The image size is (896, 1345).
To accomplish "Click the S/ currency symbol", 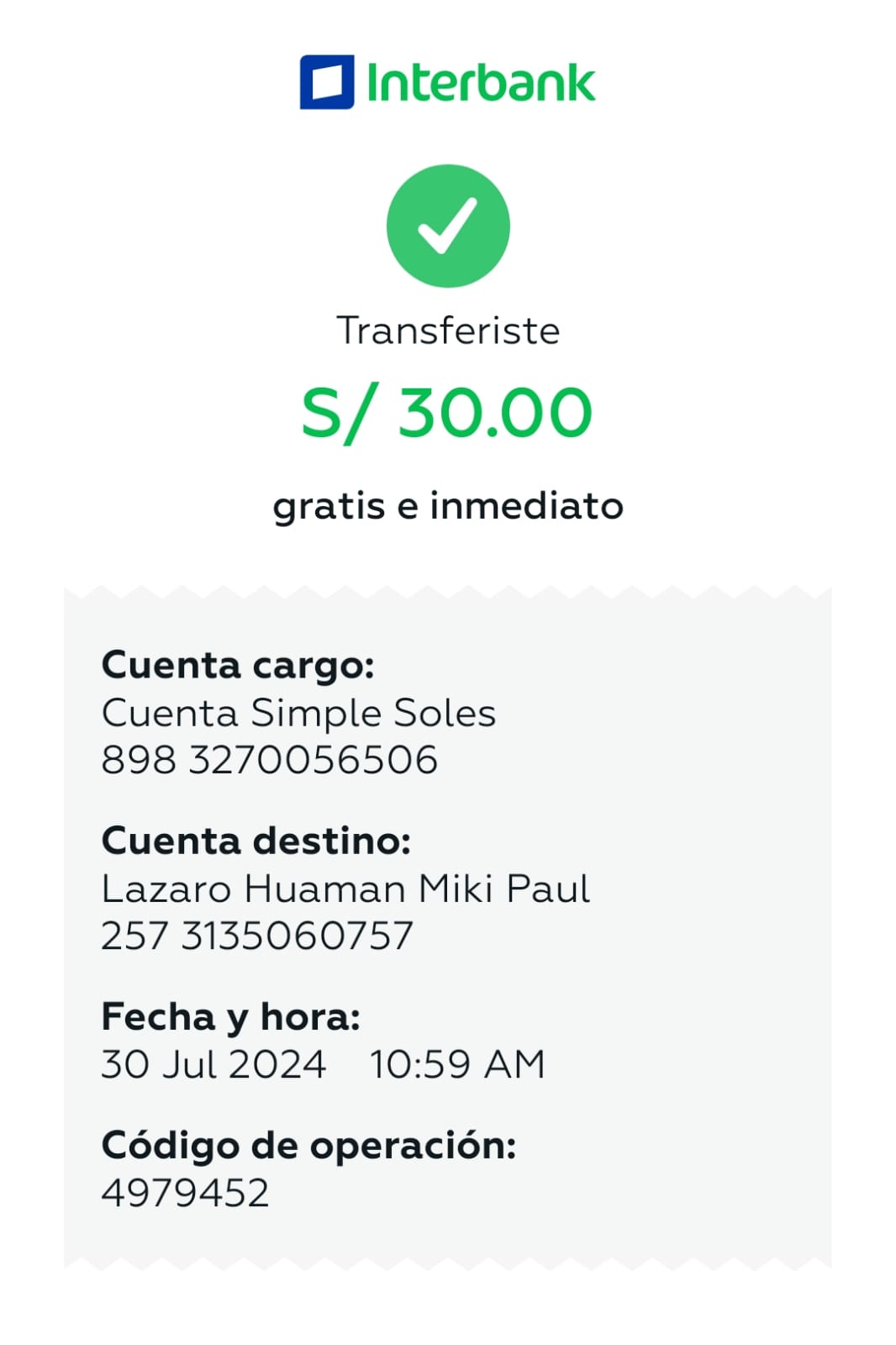I will (334, 413).
